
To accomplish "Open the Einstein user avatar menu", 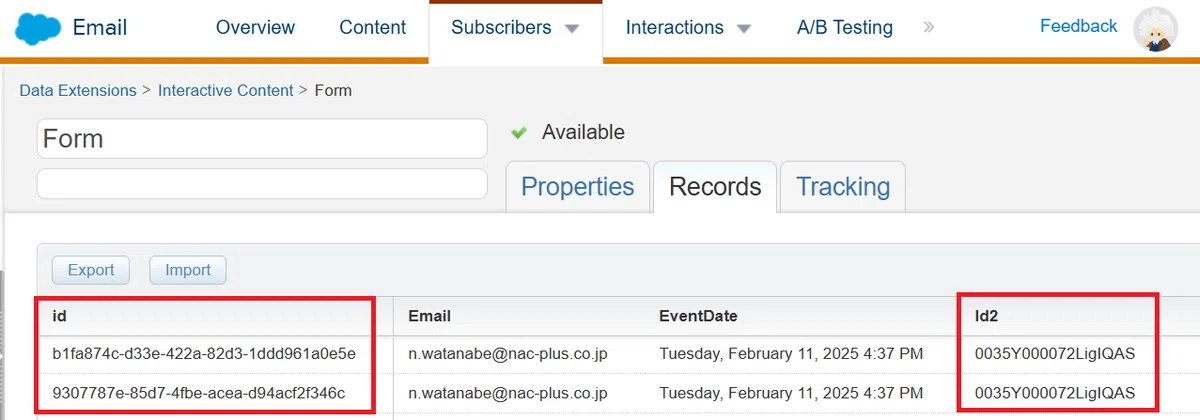I will (1155, 29).
